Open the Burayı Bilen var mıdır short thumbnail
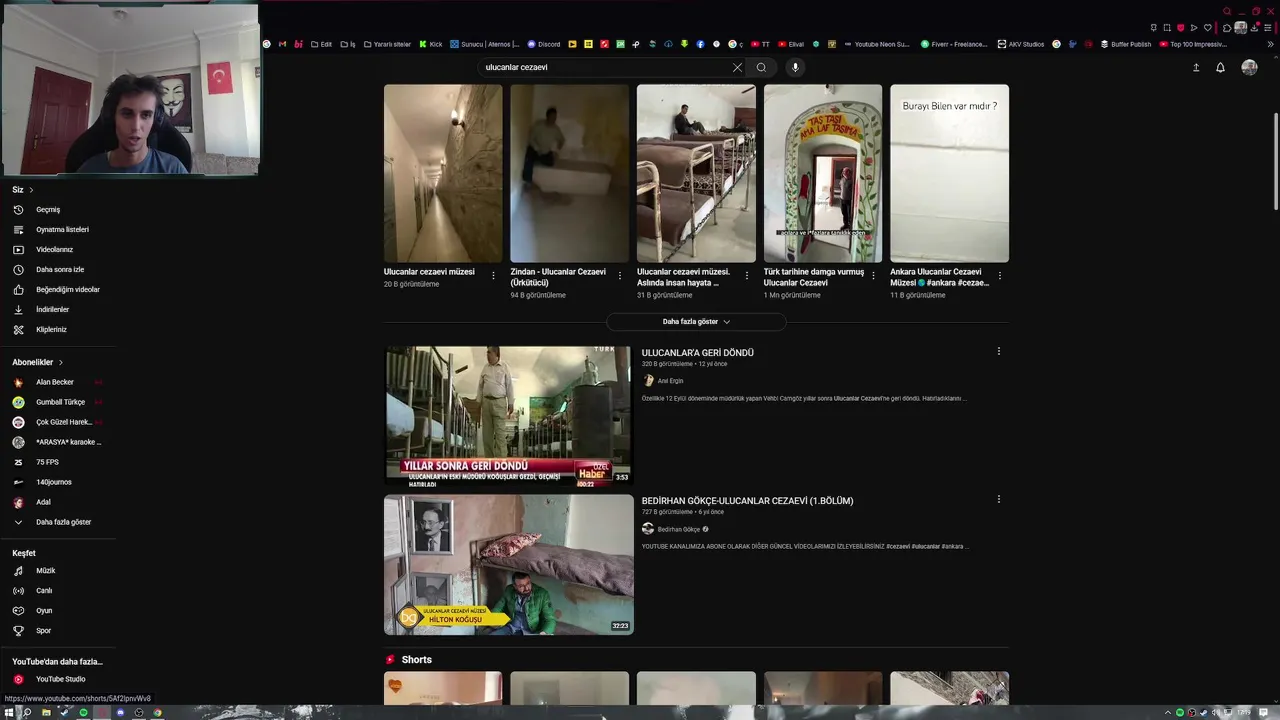The width and height of the screenshot is (1280, 720). [949, 173]
